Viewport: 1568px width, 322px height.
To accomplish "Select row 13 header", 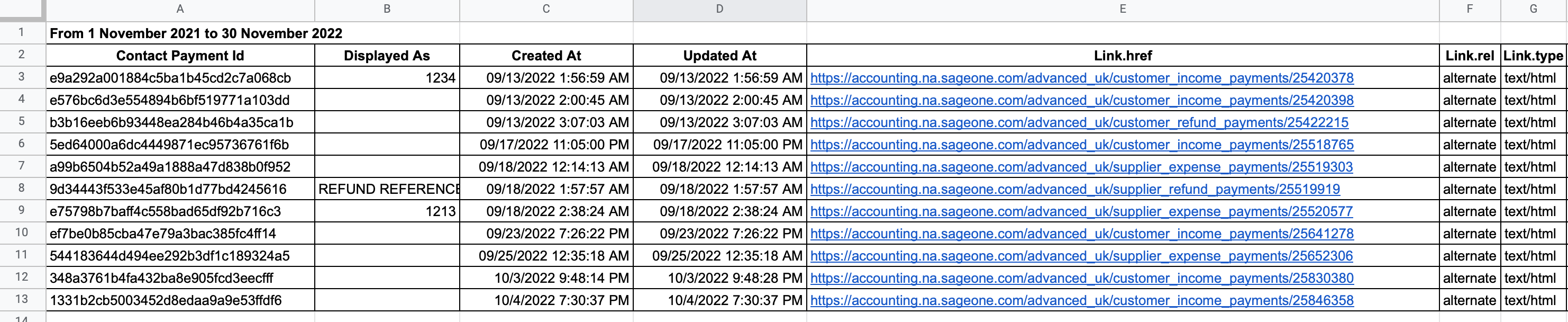I will [22, 299].
